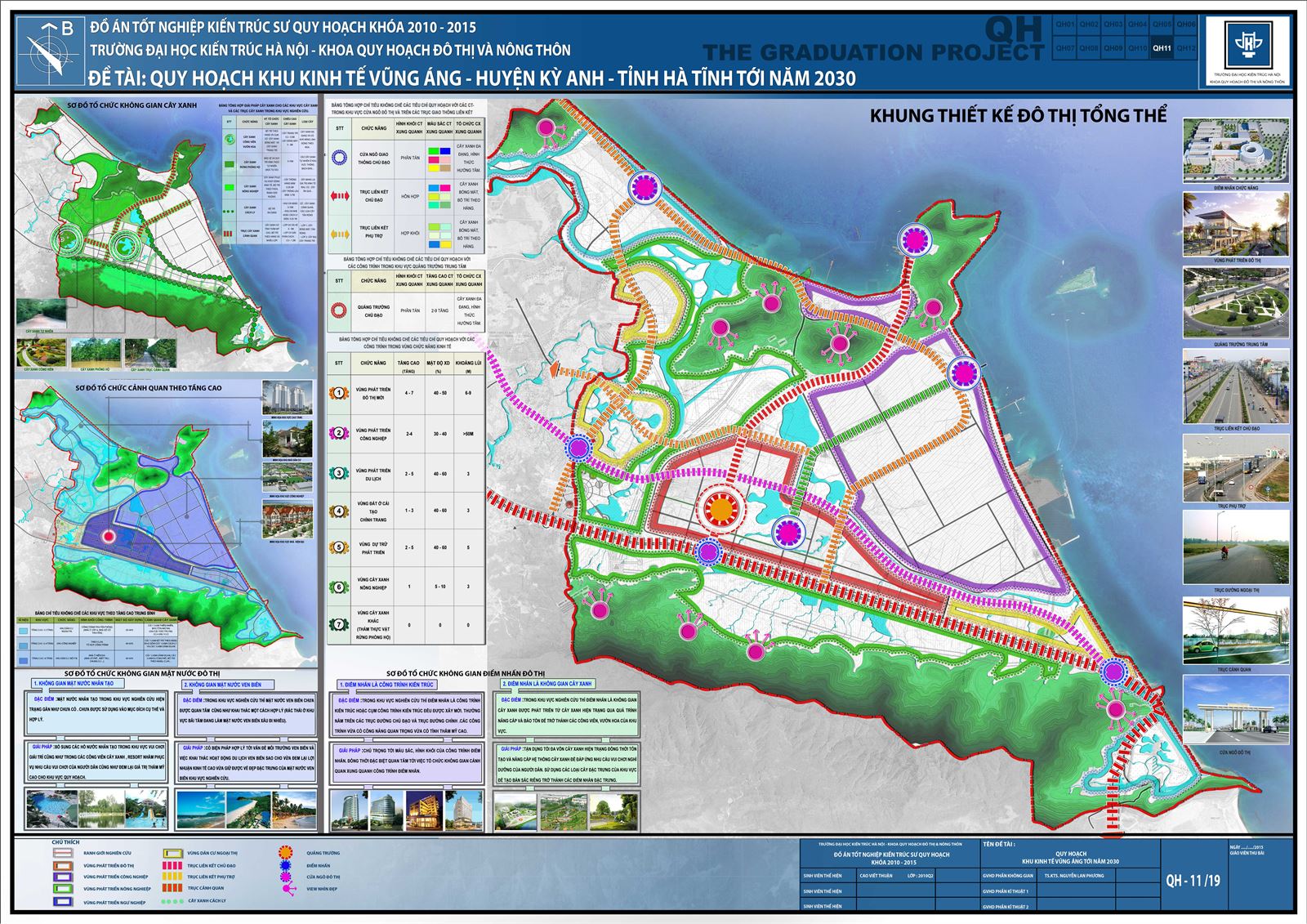
Task: Click the red double-arrow 'Trục liên kết chủ đạo' icon
Action: tap(340, 196)
